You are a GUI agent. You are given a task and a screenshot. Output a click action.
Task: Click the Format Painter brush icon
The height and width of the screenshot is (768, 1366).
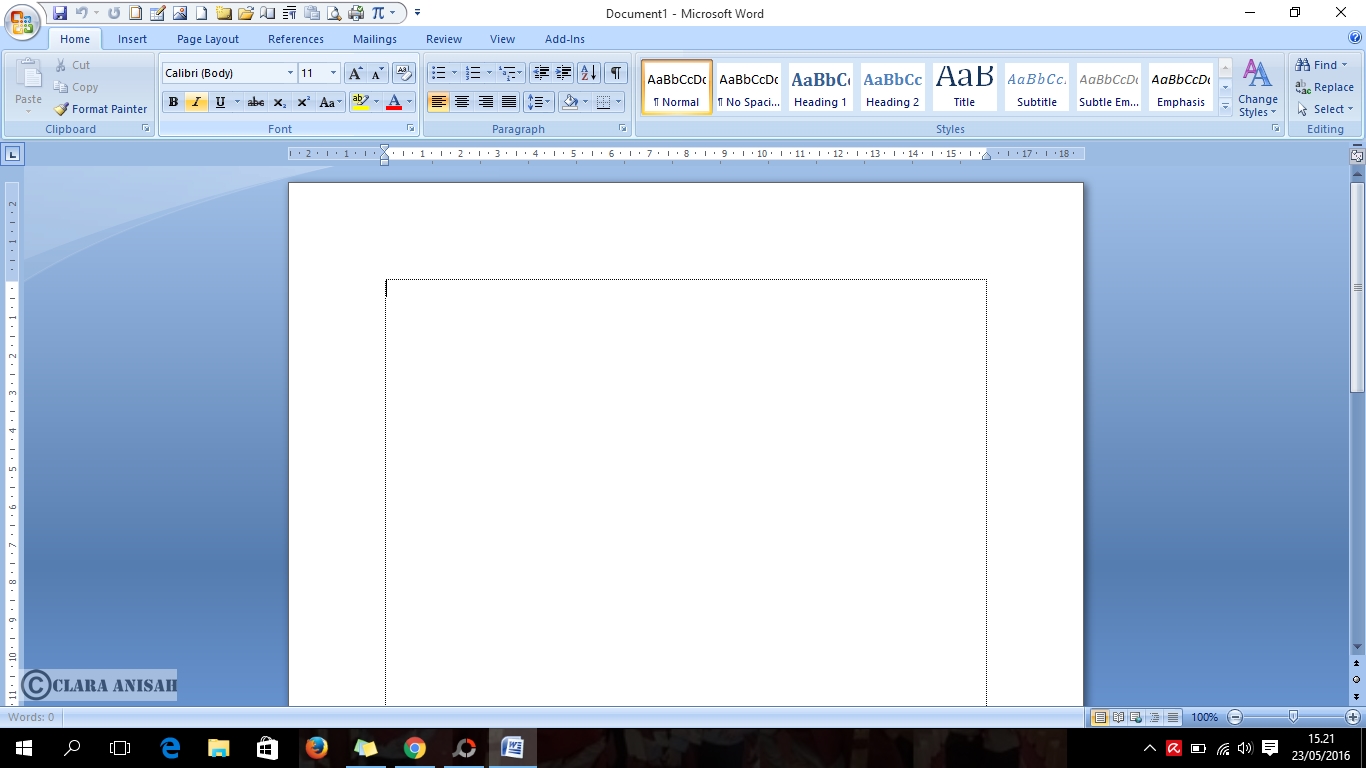tap(62, 109)
